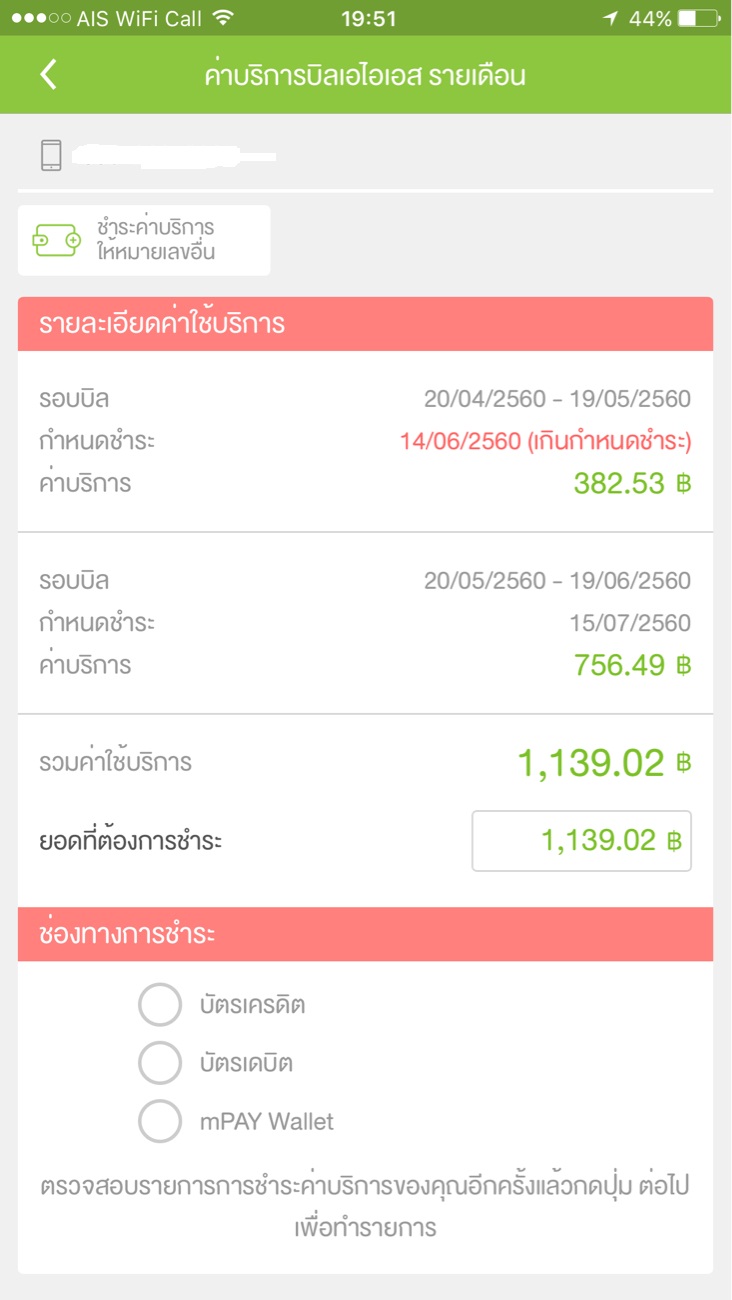The image size is (732, 1300).
Task: Tap the phone device icon
Action: pos(51,155)
